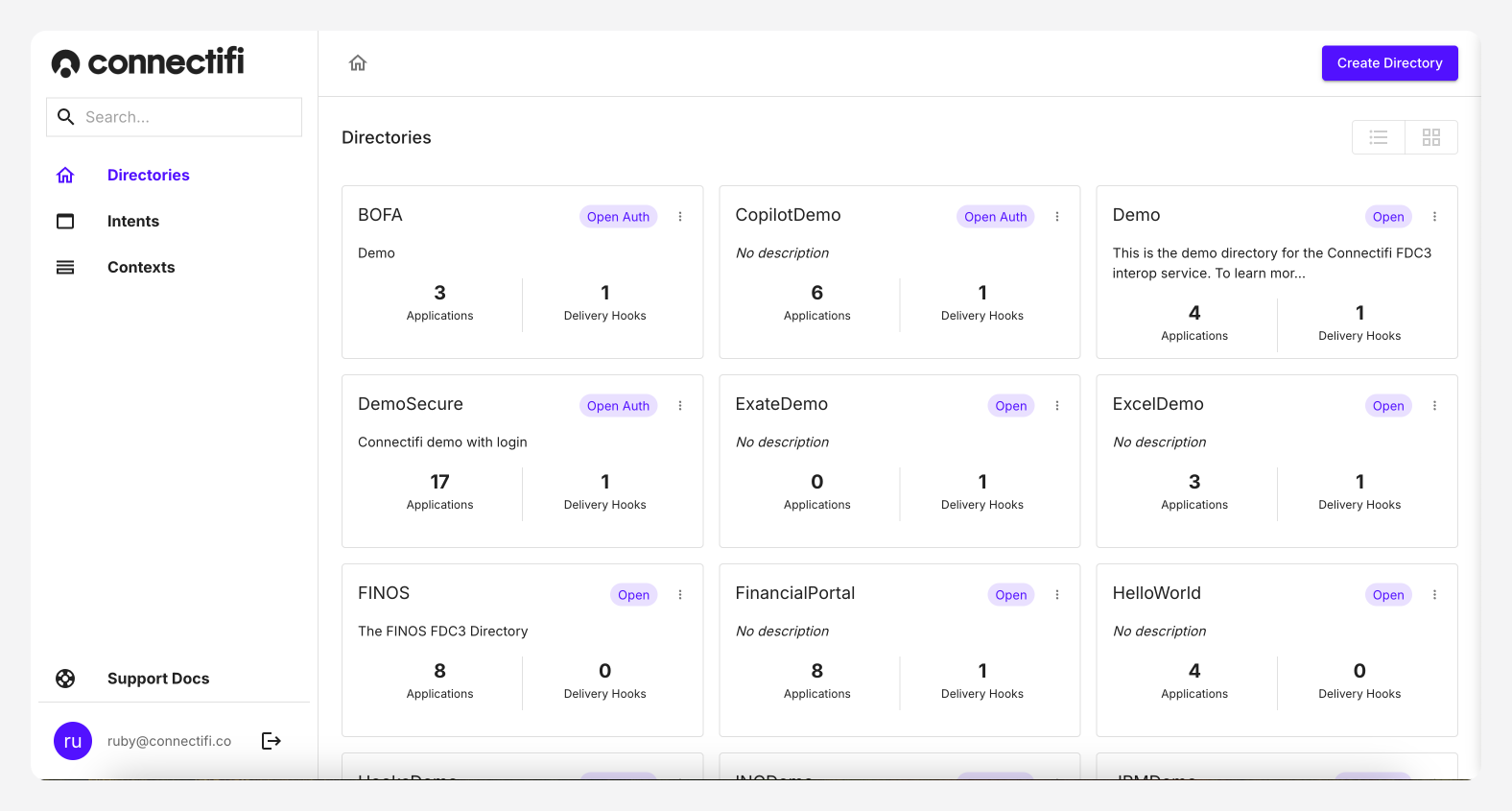Open Support Docs link
The height and width of the screenshot is (811, 1512).
(x=158, y=679)
